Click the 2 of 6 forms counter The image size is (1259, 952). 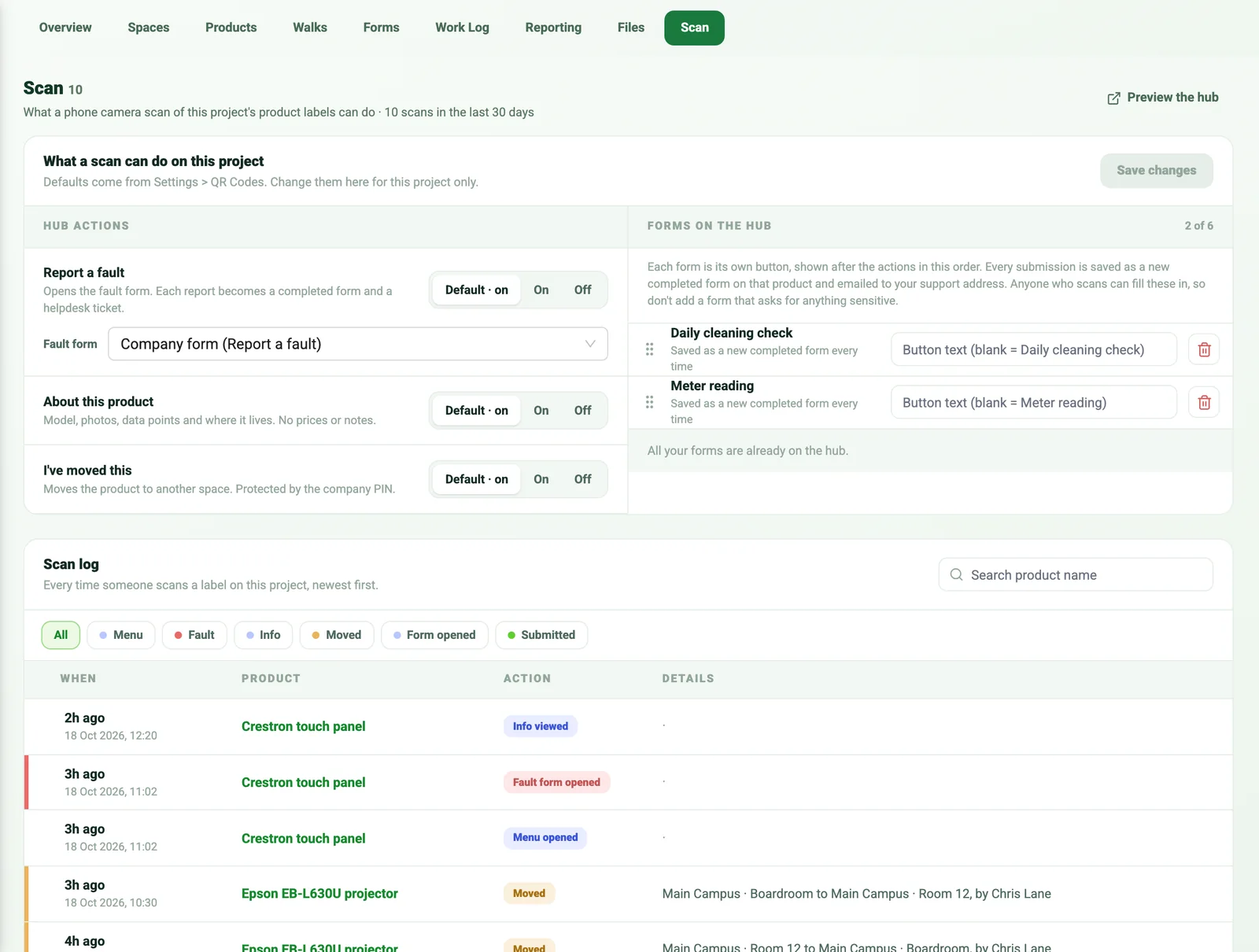(x=1198, y=226)
